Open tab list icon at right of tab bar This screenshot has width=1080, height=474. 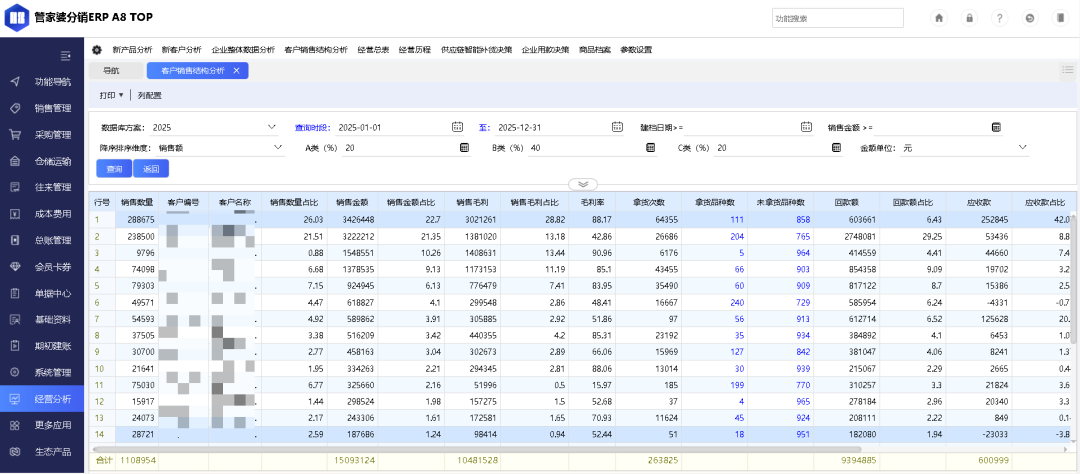pyautogui.click(x=1068, y=70)
